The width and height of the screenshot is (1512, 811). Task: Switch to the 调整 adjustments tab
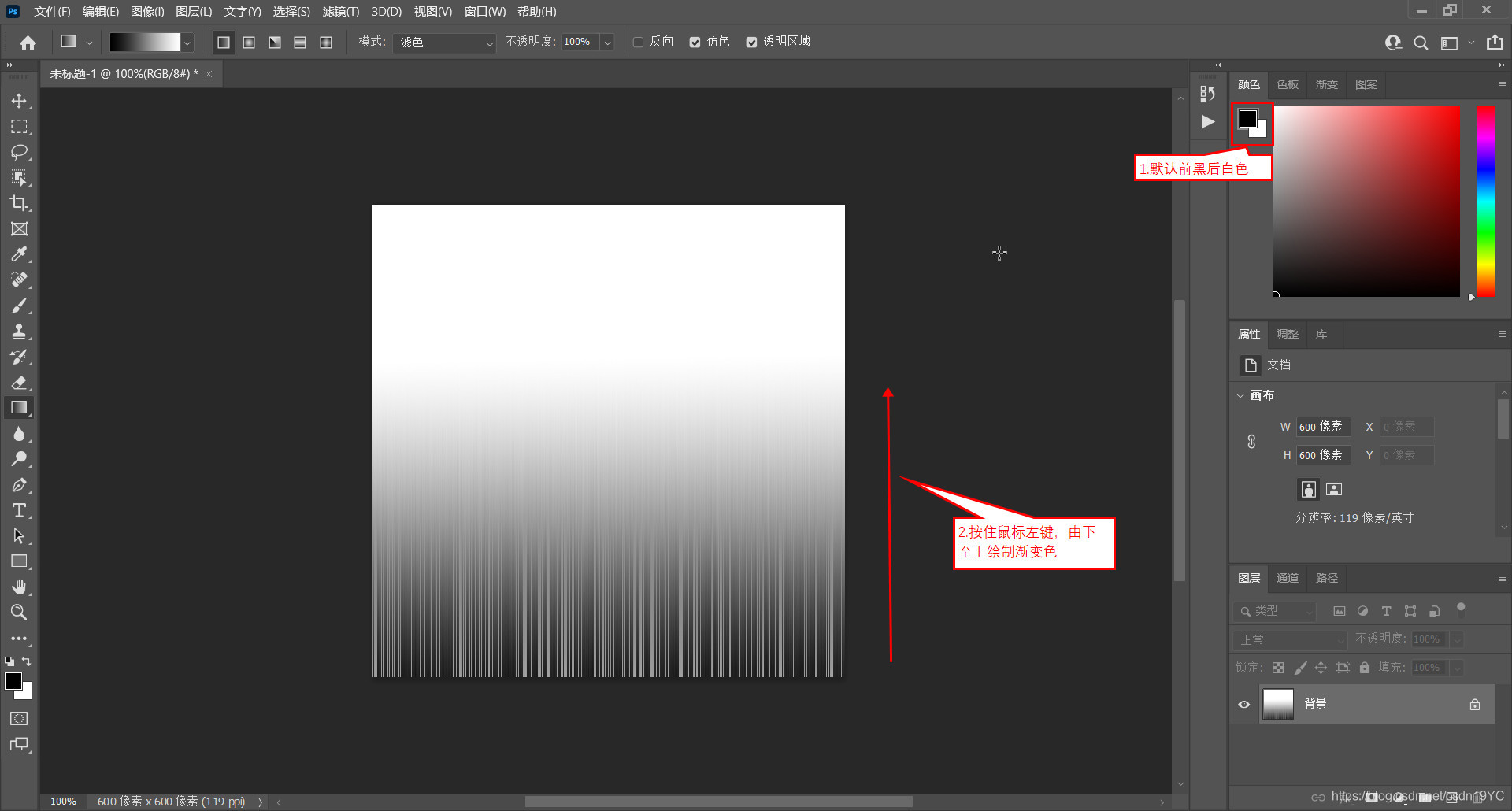pyautogui.click(x=1288, y=334)
